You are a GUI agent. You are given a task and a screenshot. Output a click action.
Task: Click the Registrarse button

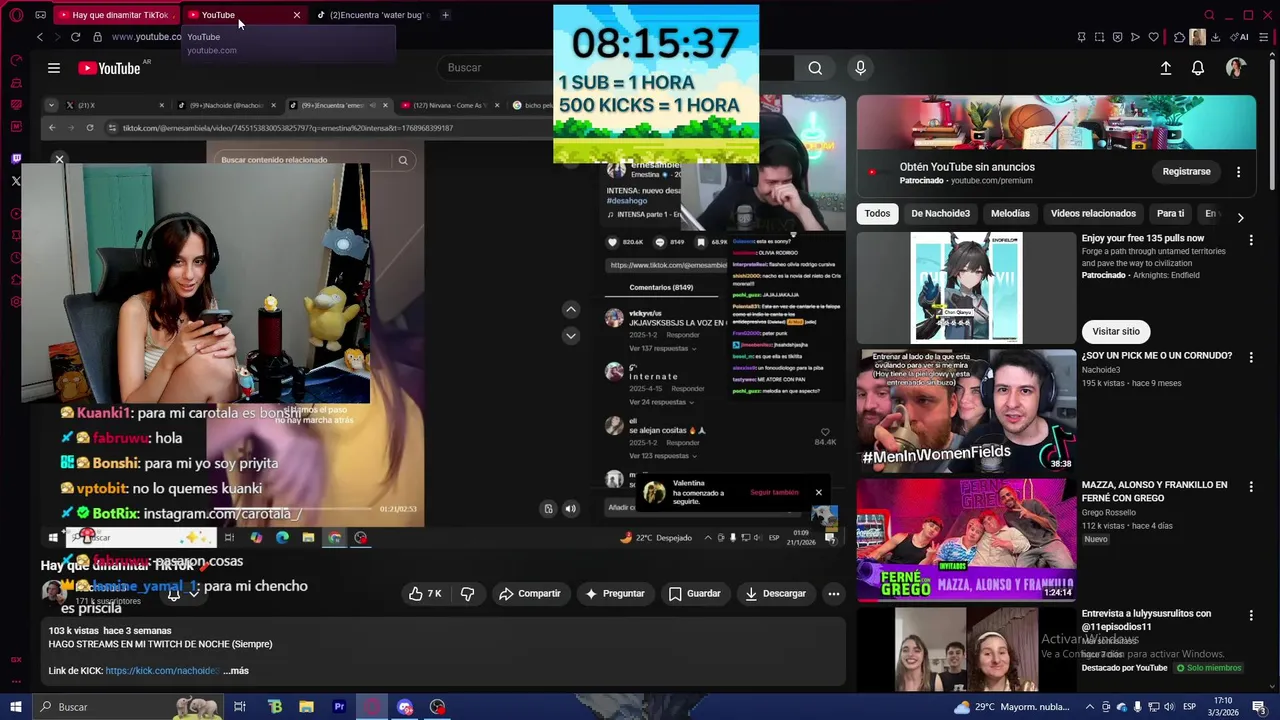coord(1186,172)
